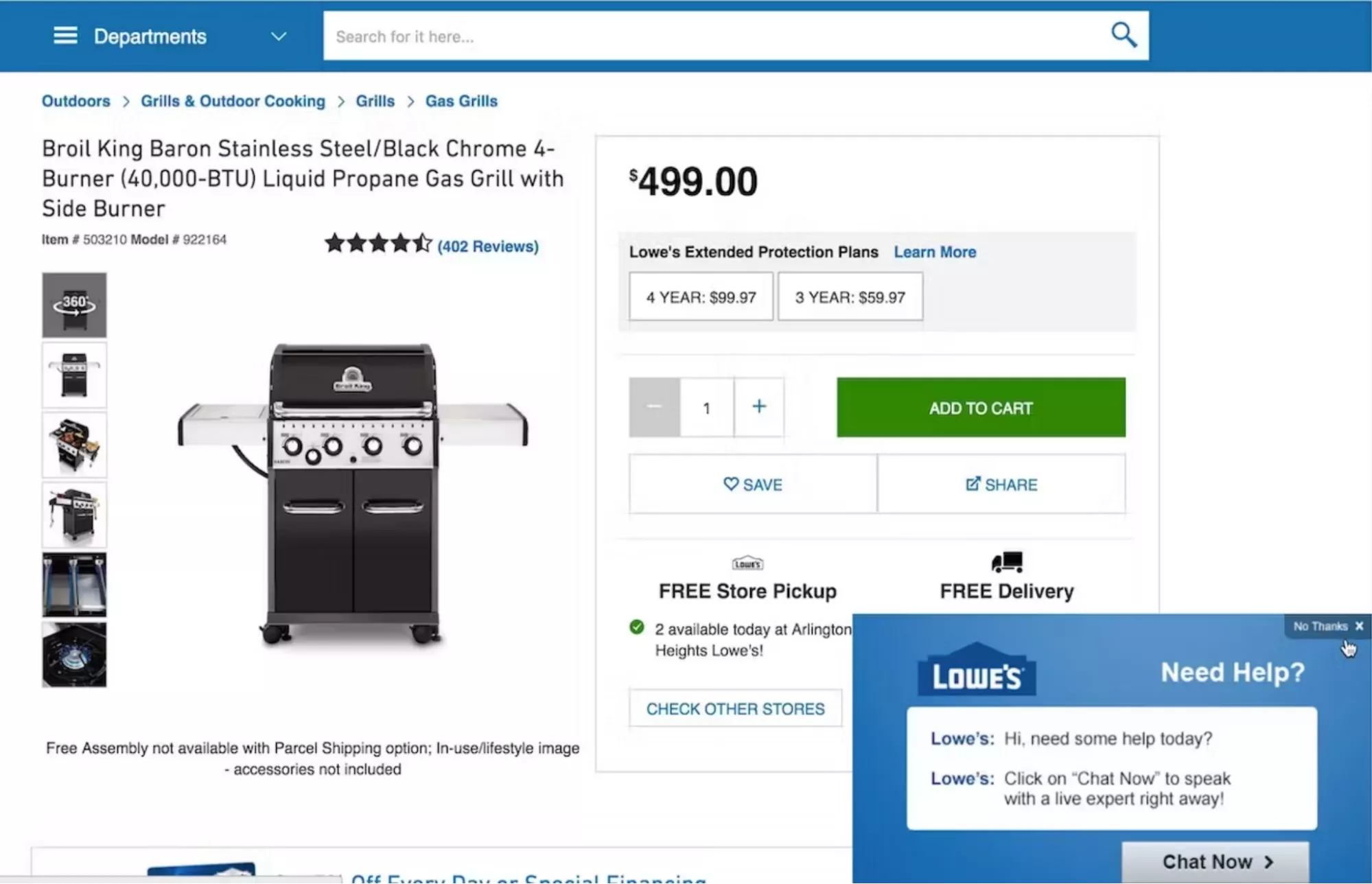
Task: Select the 3 Year $59.97 protection plan
Action: 850,297
